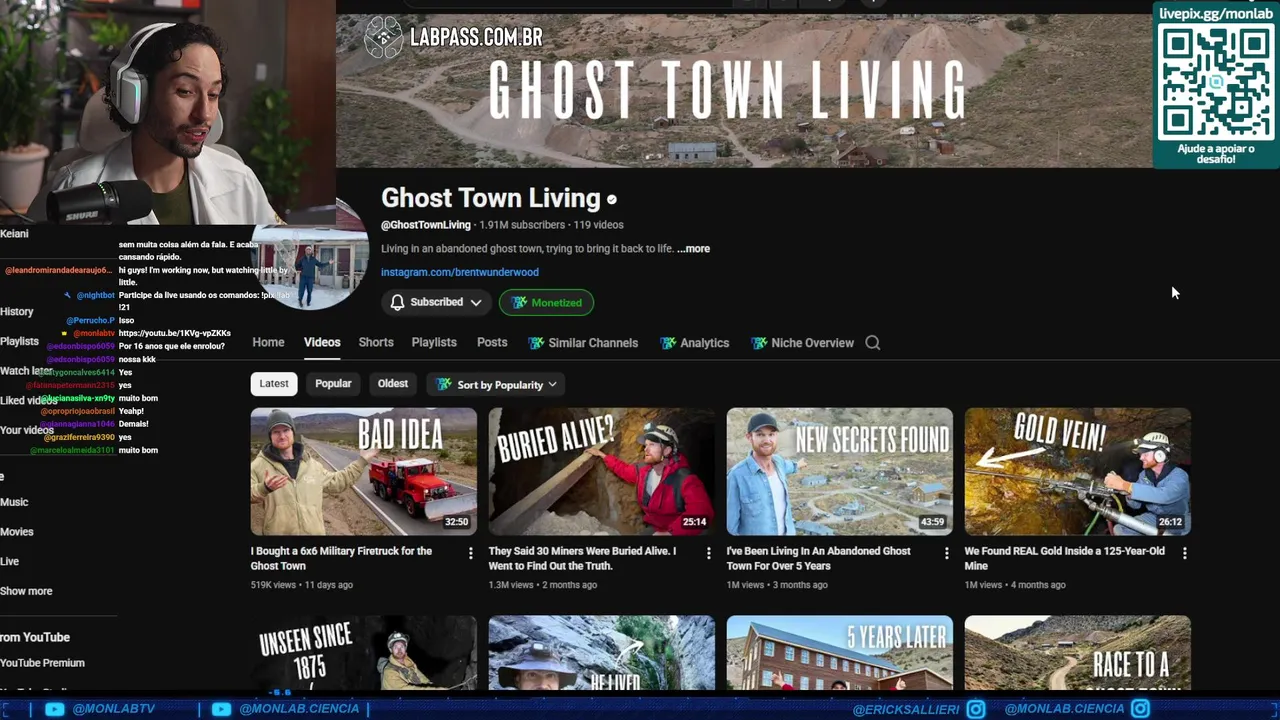1280x720 pixels.
Task: Open the Niche Overview tab
Action: 803,343
